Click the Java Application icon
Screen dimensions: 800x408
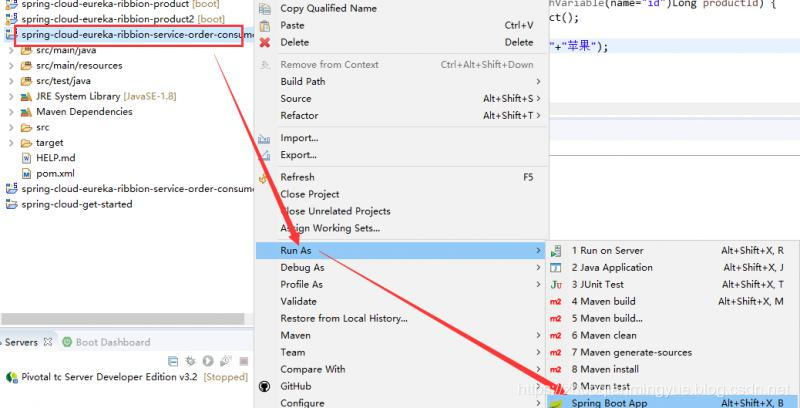click(556, 268)
